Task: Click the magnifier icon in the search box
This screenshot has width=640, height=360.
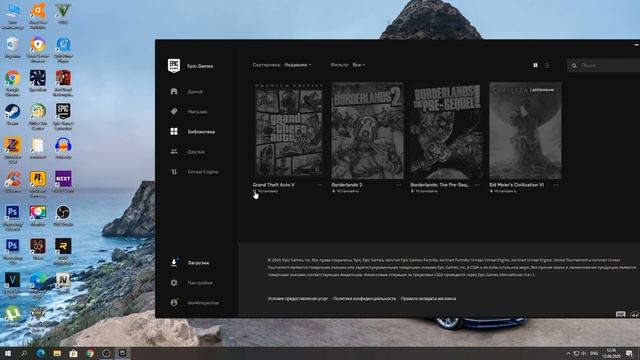Action: coord(574,65)
